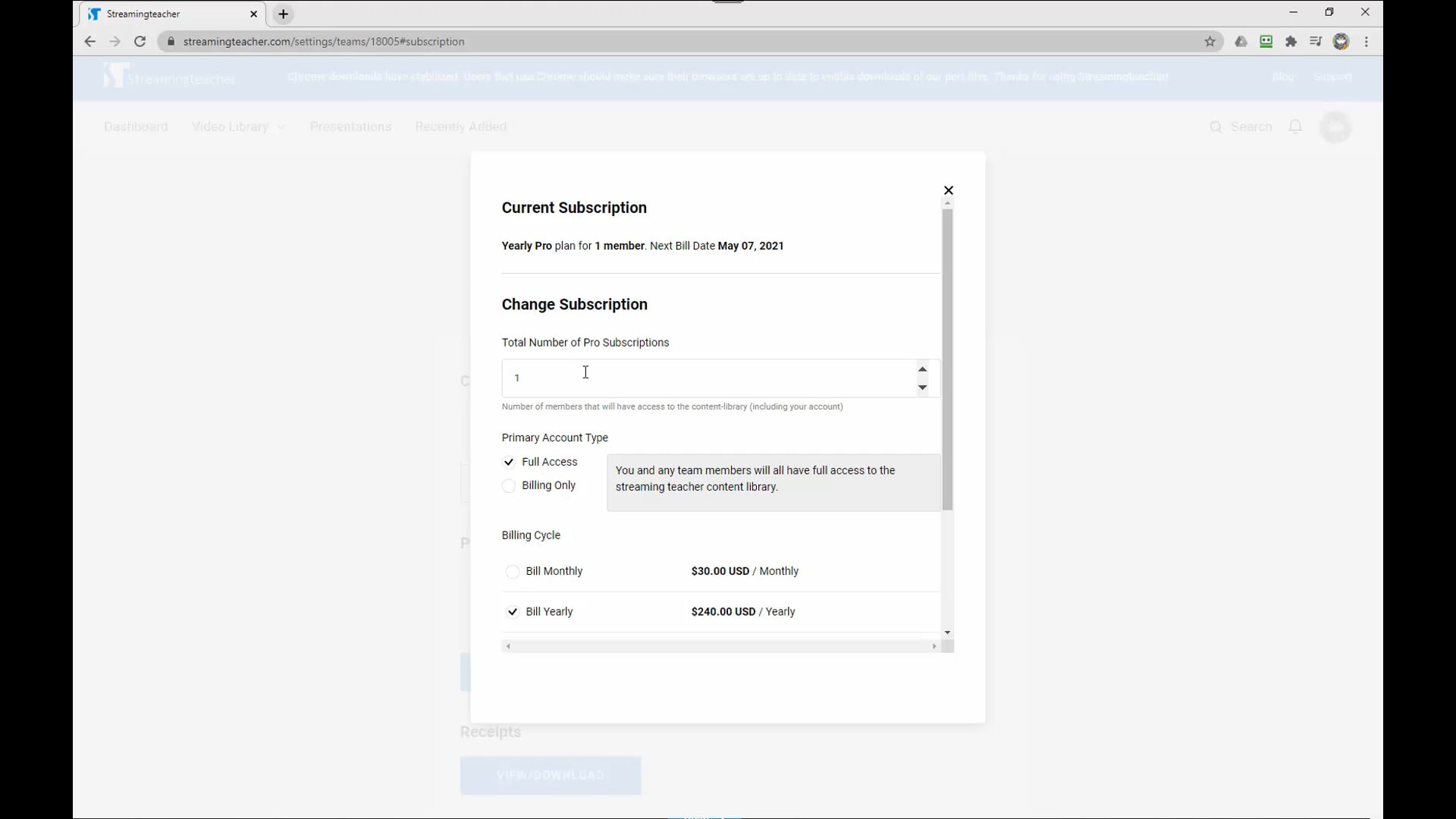Bookmark this page with star icon

point(1210,42)
